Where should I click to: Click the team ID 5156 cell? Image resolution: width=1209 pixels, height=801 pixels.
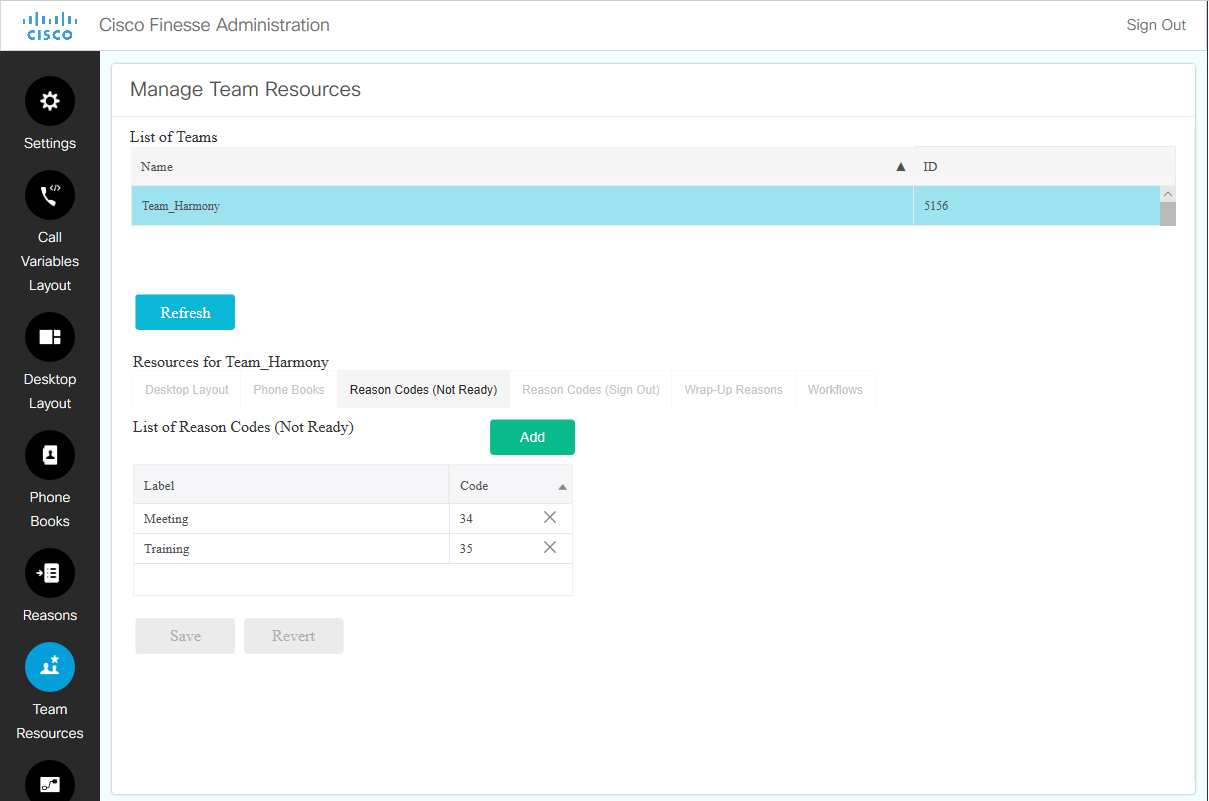click(1036, 206)
